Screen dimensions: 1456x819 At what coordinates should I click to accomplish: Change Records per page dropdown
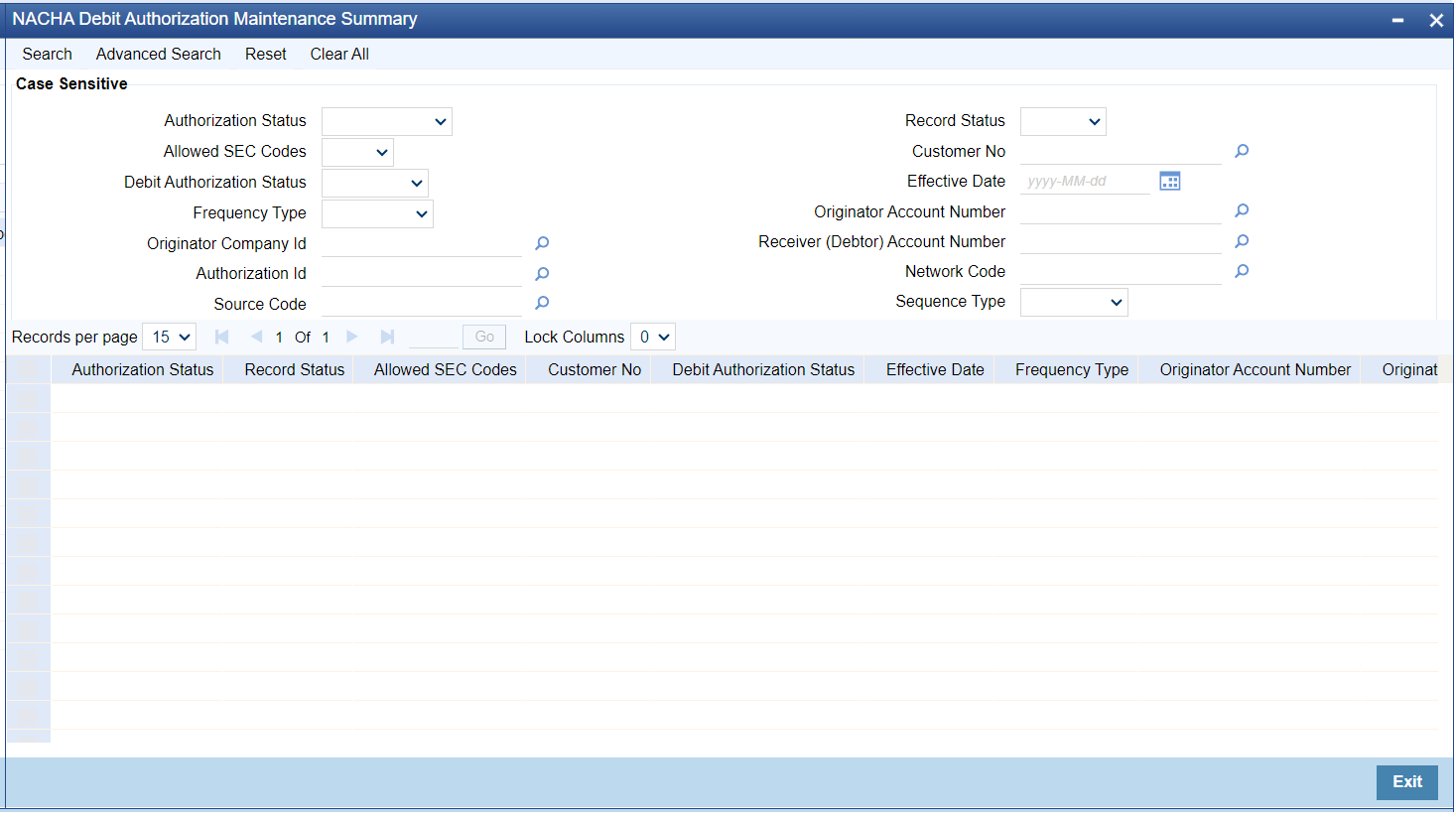click(170, 337)
